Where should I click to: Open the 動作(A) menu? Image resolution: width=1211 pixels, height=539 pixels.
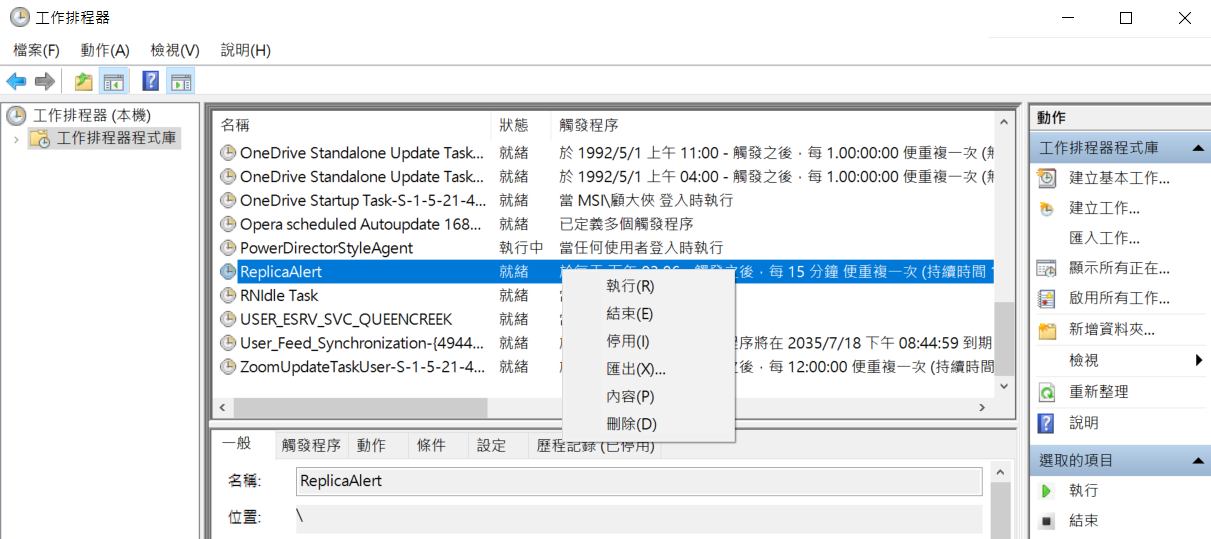pos(105,50)
